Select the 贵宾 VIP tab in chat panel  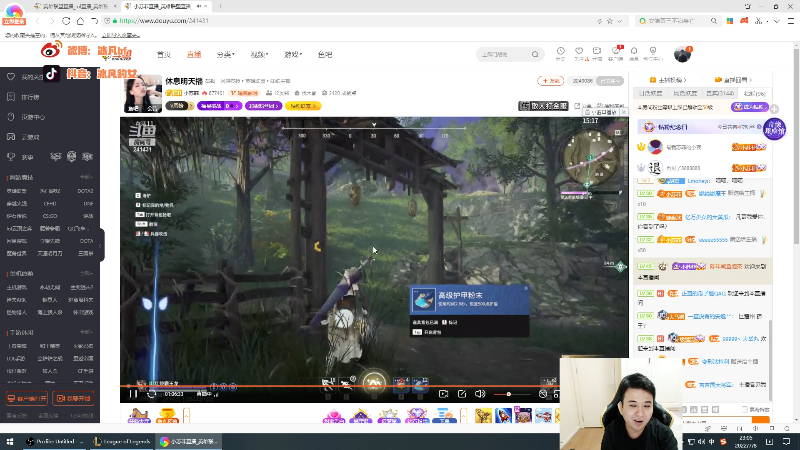pyautogui.click(x=720, y=93)
